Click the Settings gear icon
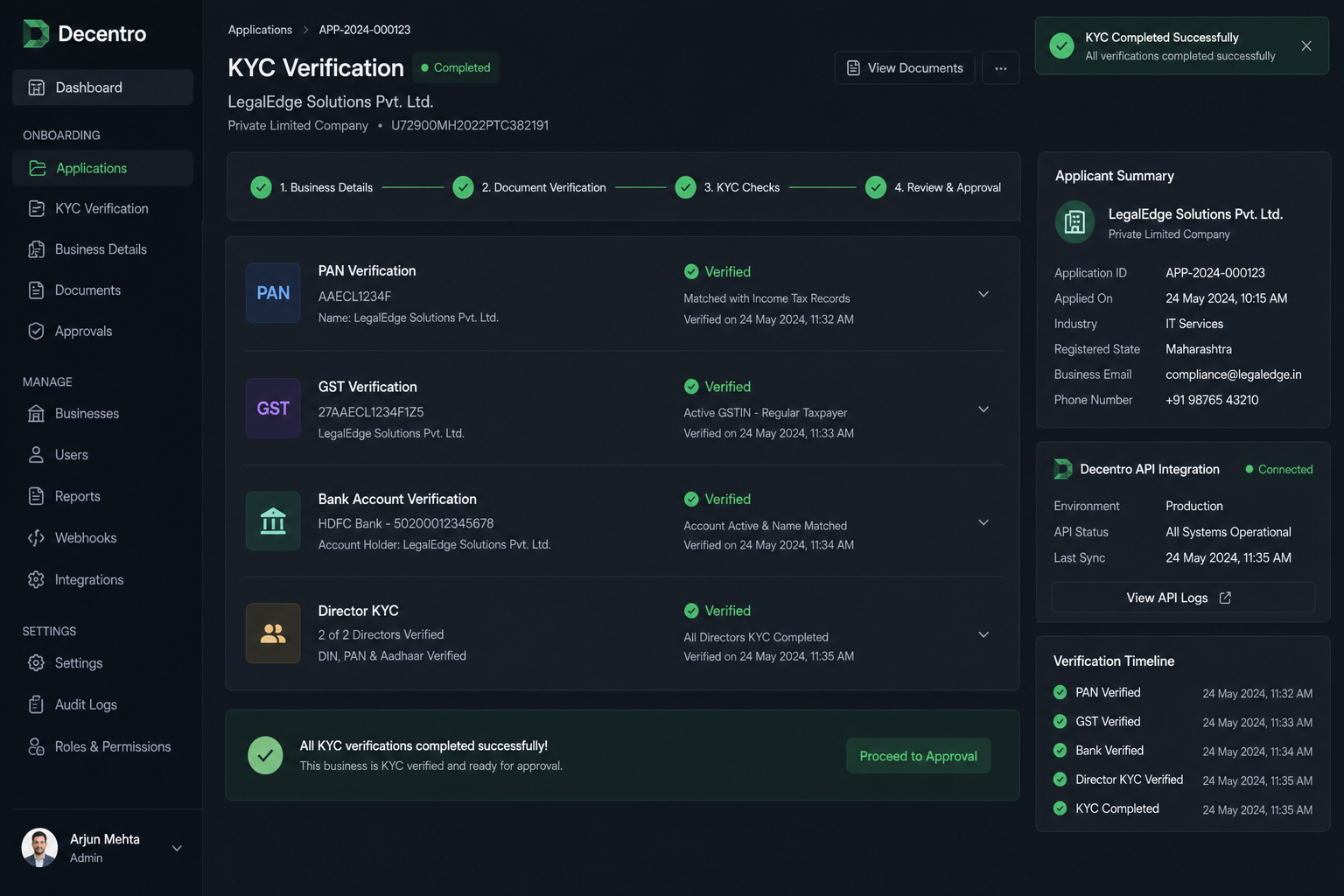This screenshot has width=1344, height=896. point(36,662)
